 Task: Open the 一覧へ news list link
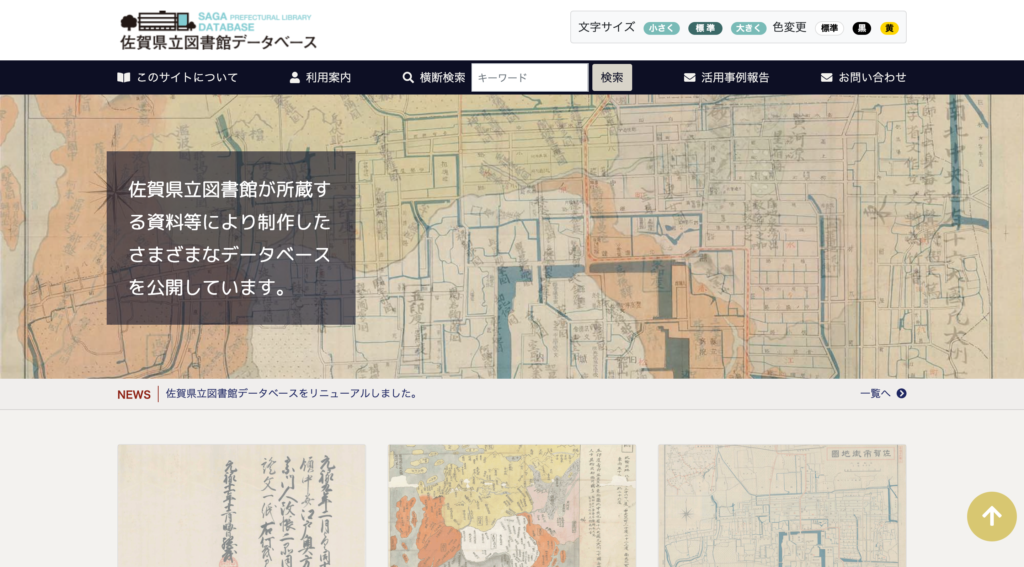[883, 393]
